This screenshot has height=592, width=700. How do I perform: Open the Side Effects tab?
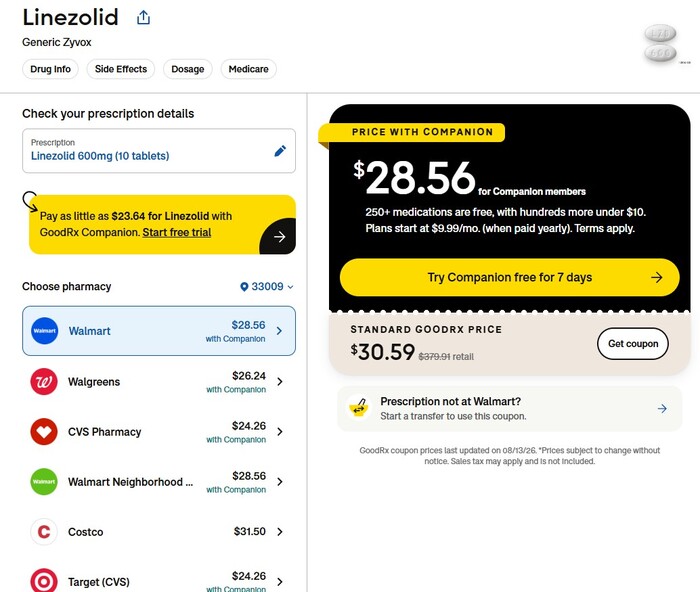pos(121,69)
